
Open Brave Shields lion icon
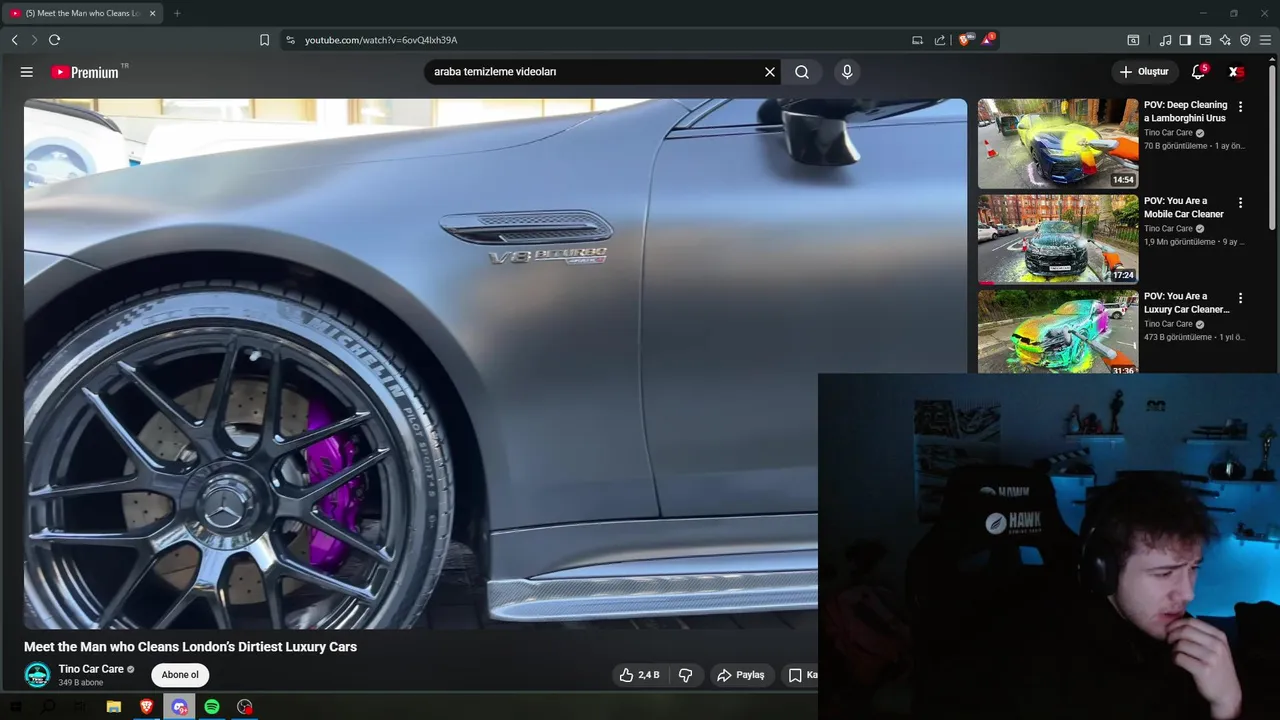tap(965, 40)
